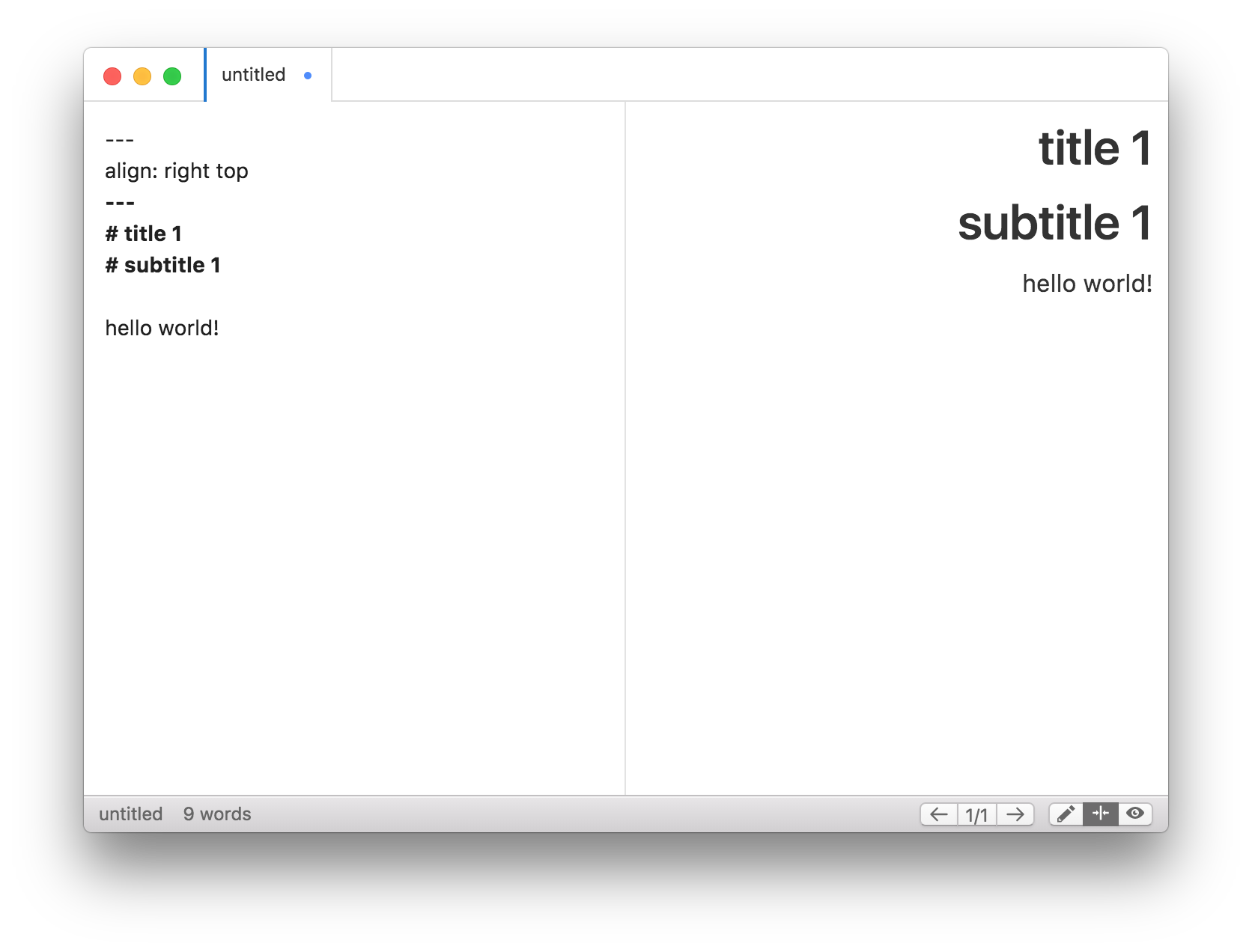Place cursor on '# subtitle 1' line

[163, 266]
